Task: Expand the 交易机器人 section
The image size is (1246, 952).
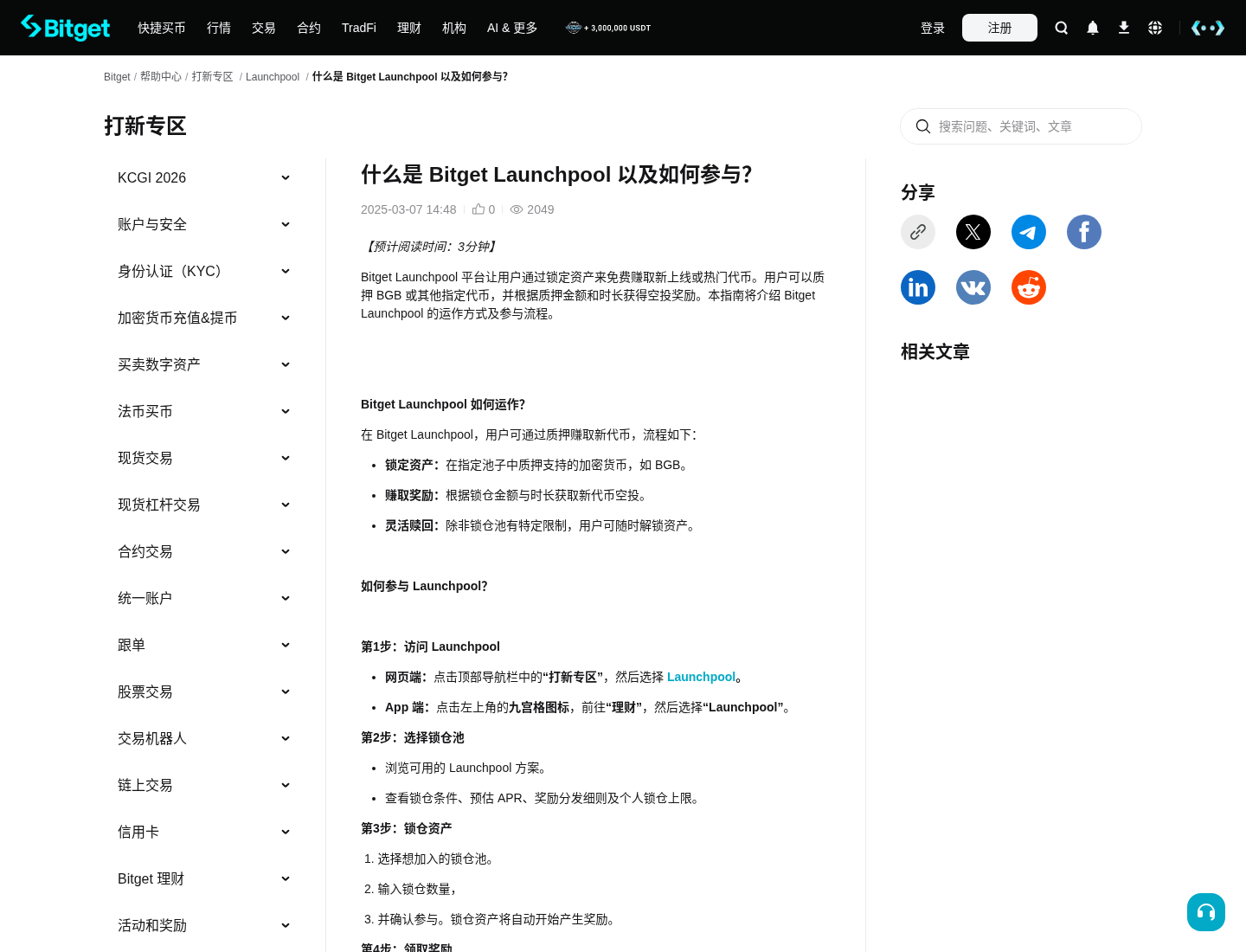Action: tap(204, 738)
